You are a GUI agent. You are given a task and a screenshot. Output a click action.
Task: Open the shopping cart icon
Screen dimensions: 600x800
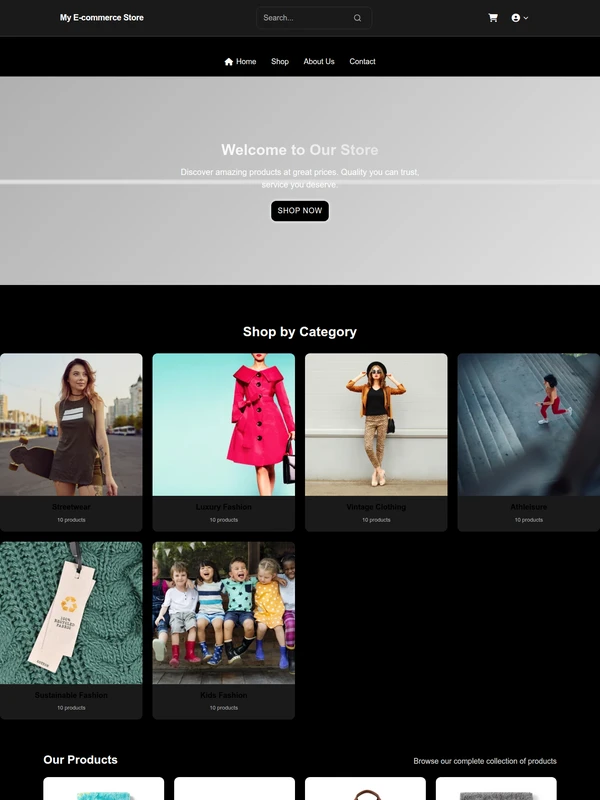coord(493,18)
